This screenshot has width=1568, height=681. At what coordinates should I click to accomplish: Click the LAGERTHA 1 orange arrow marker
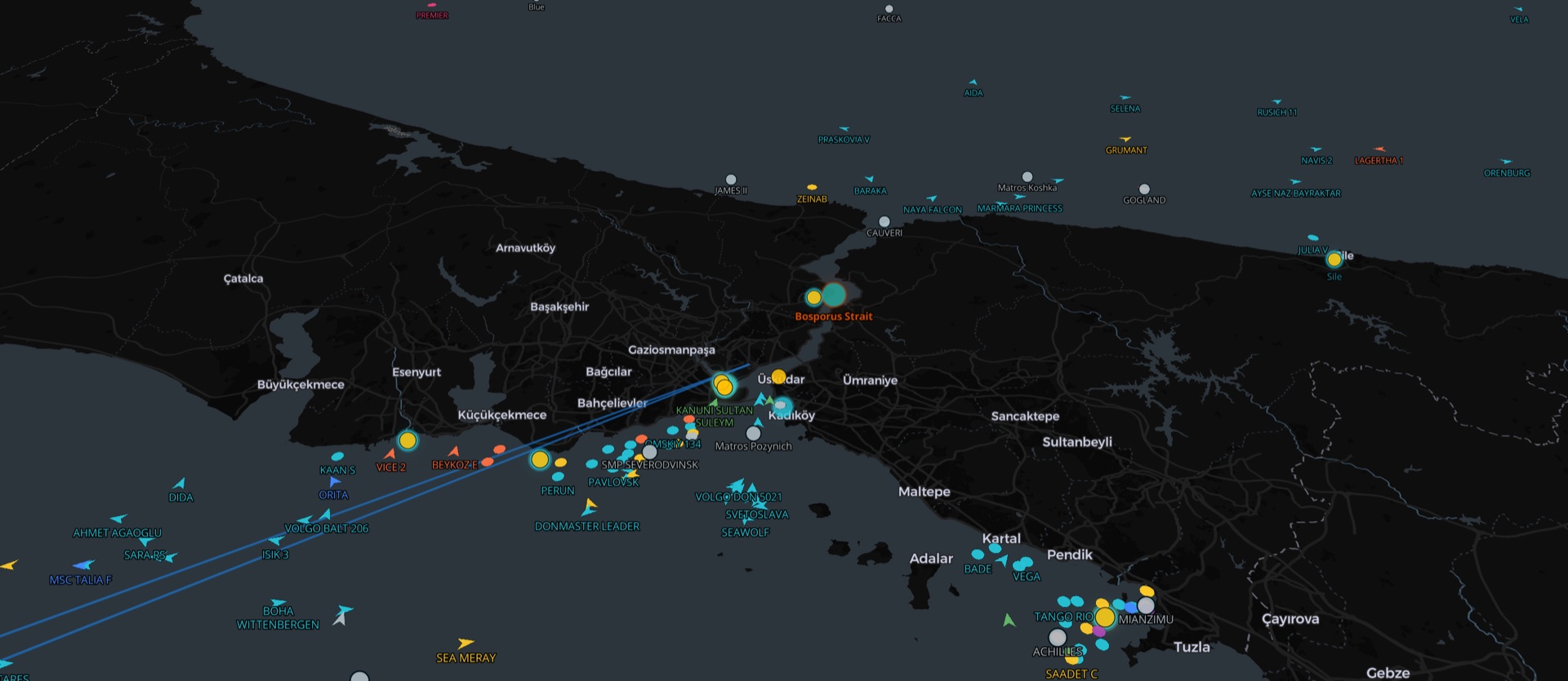(x=1379, y=149)
